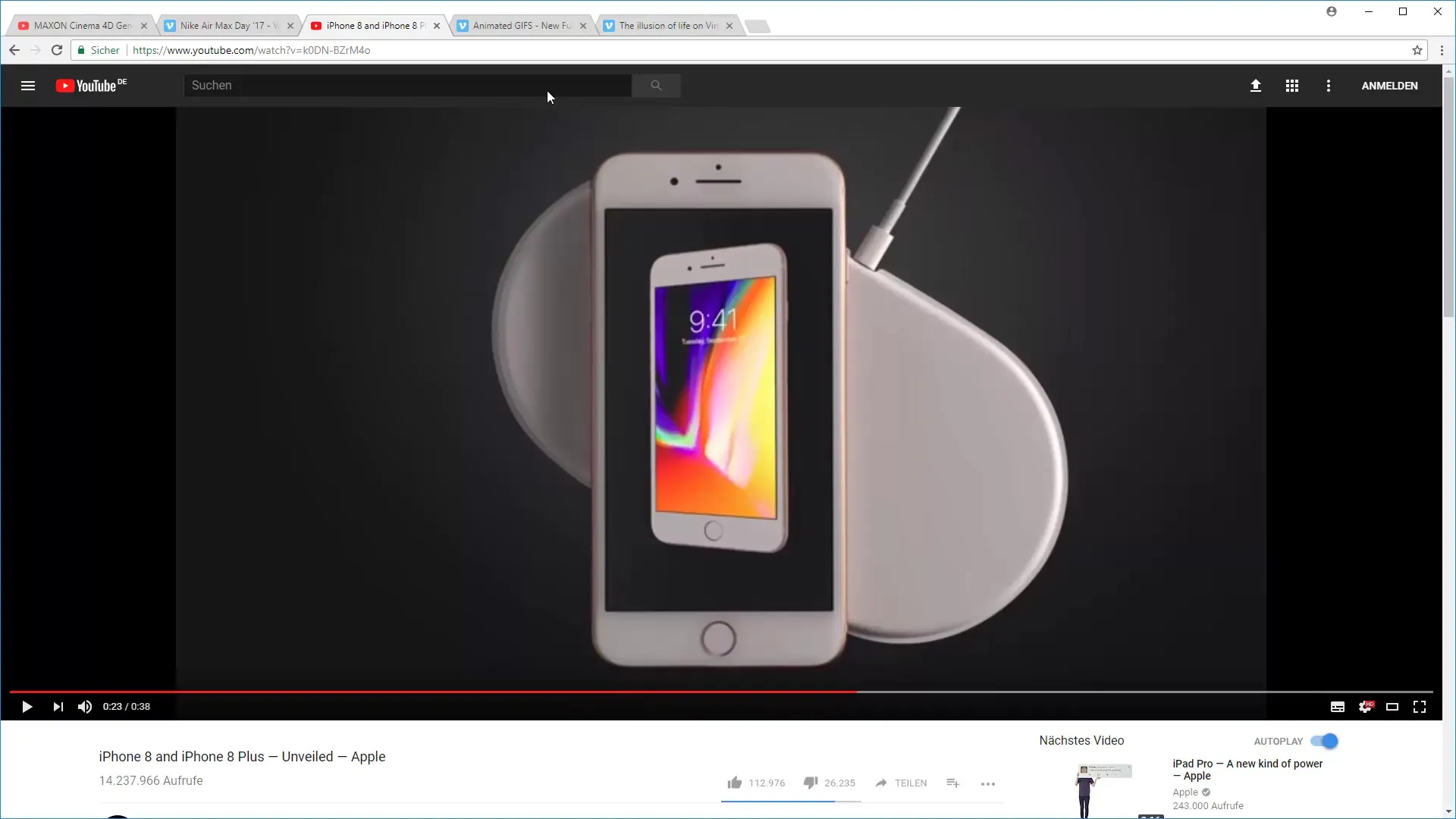Close the Nike Air Max Day tab
1456x819 pixels.
coord(290,26)
